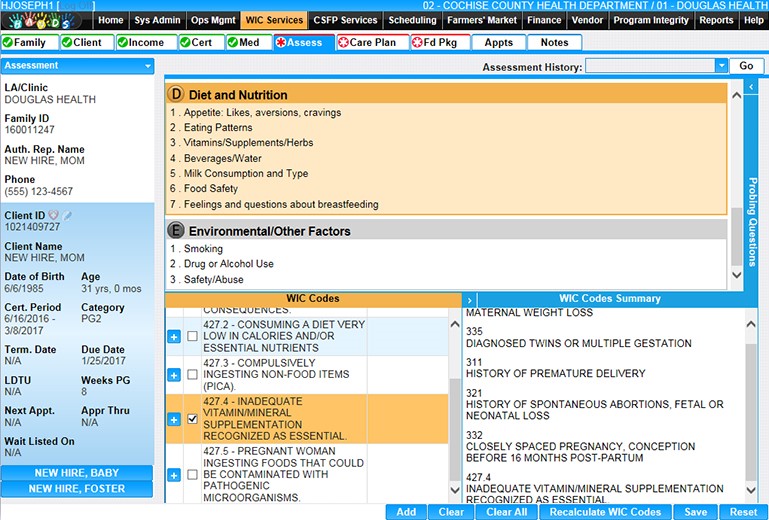
Task: Click the plus icon for code 427.2
Action: (x=174, y=337)
